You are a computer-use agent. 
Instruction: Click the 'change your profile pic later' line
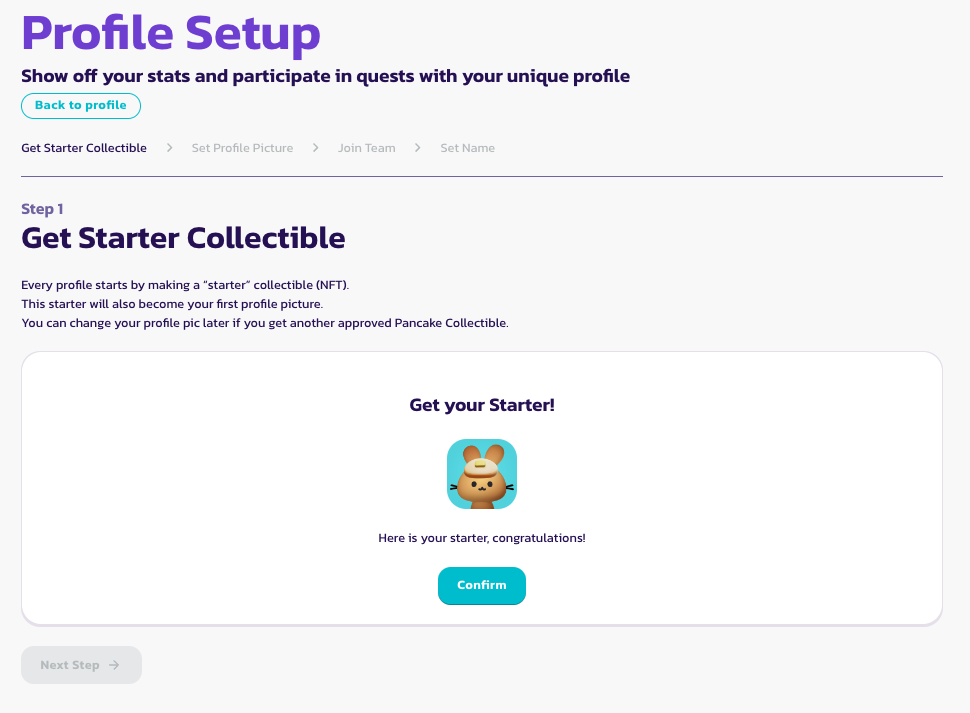[265, 323]
